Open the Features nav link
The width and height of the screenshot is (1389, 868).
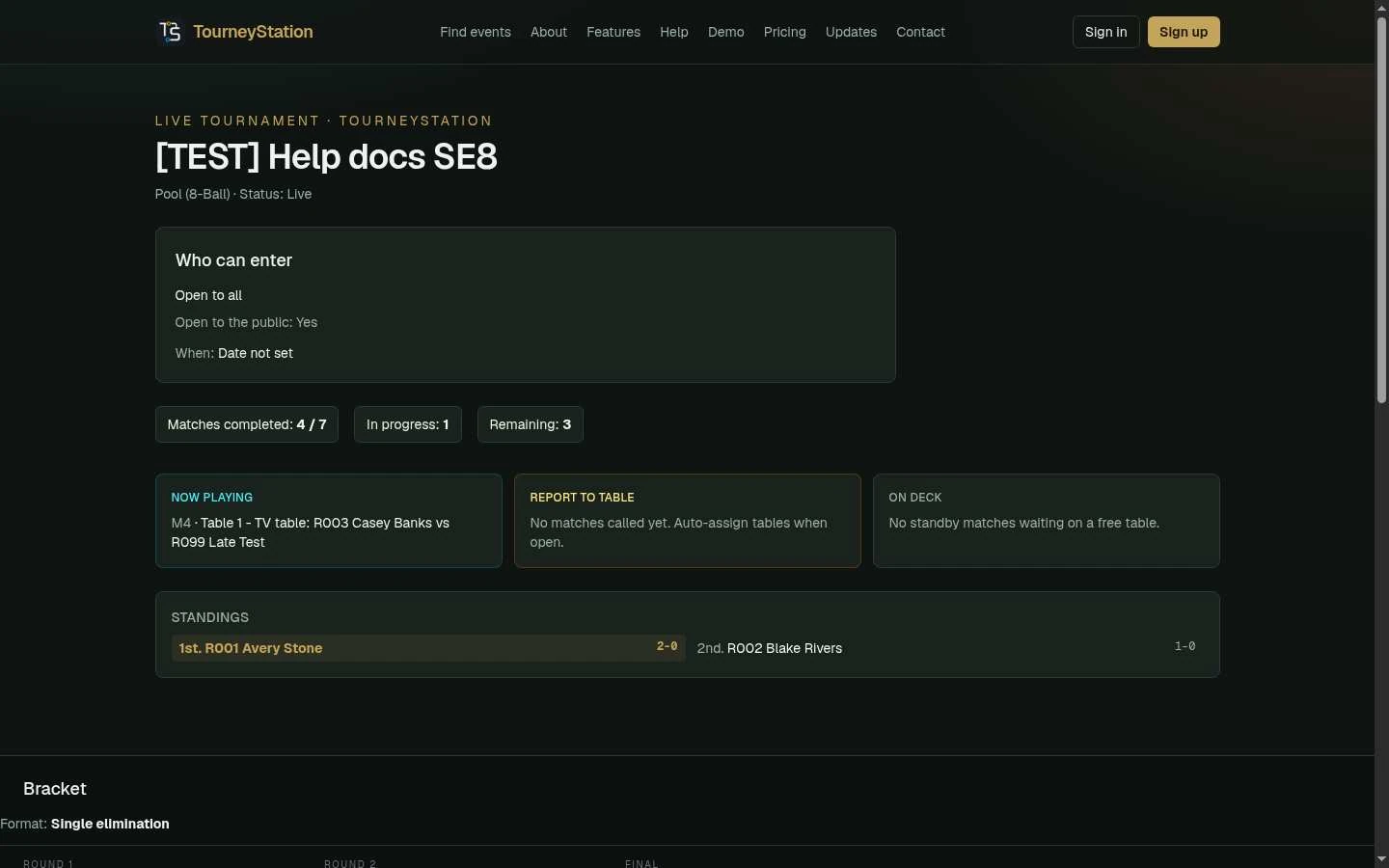pyautogui.click(x=613, y=32)
